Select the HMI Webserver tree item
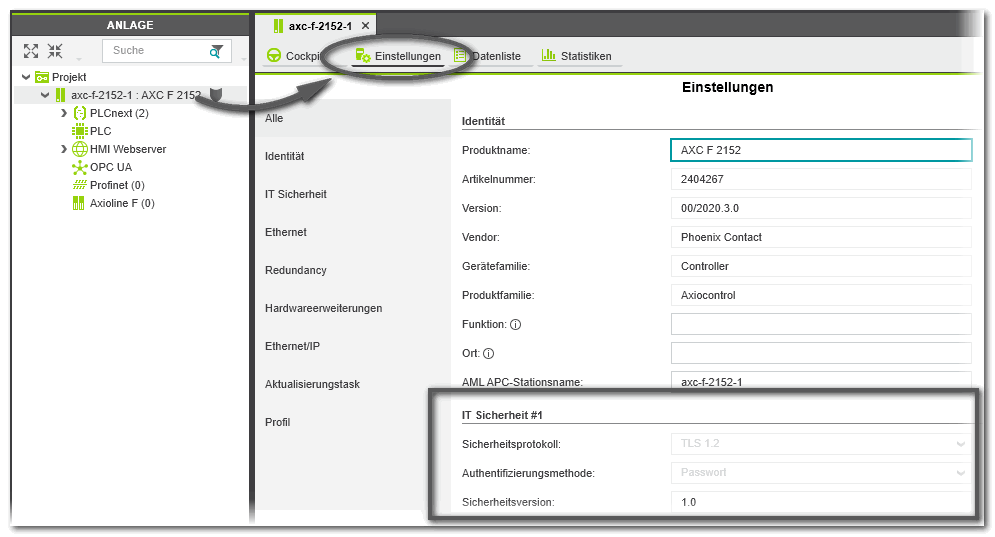The image size is (995, 537). (128, 149)
